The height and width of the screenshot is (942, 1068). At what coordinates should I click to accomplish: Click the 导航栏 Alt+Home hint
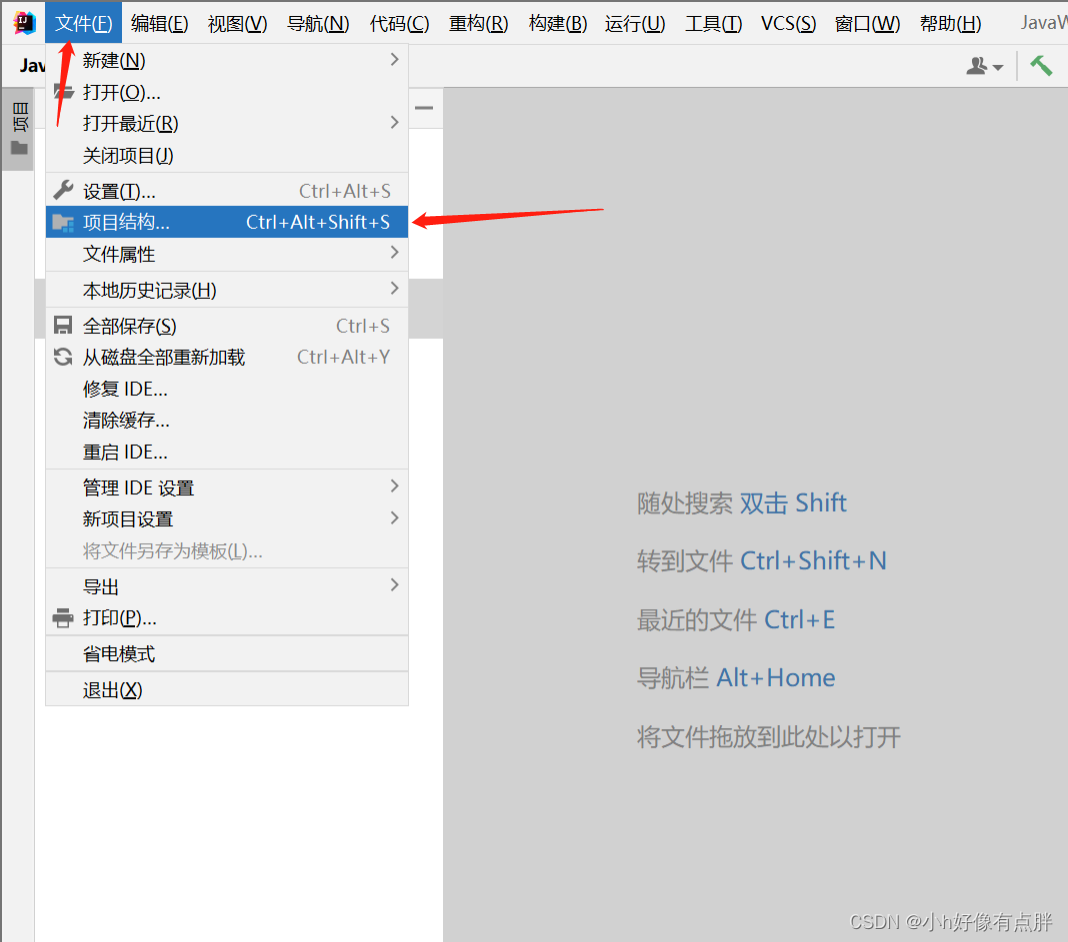(736, 678)
